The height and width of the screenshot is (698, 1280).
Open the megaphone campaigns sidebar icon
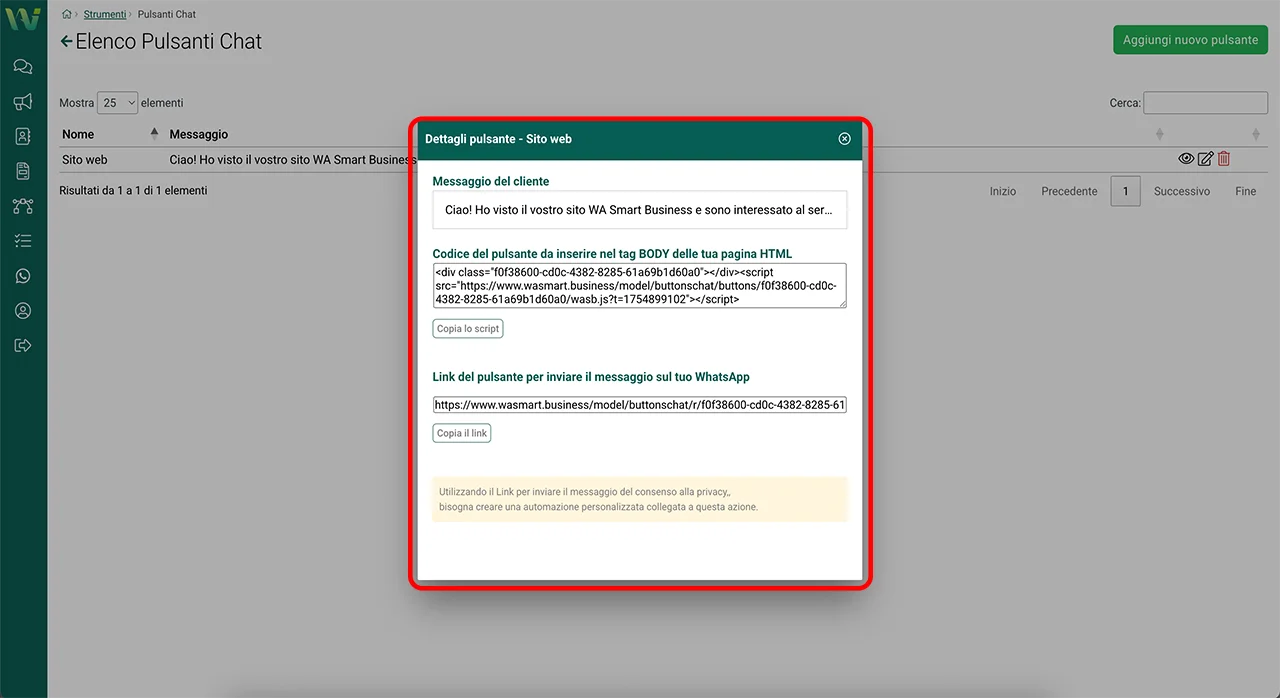coord(22,102)
